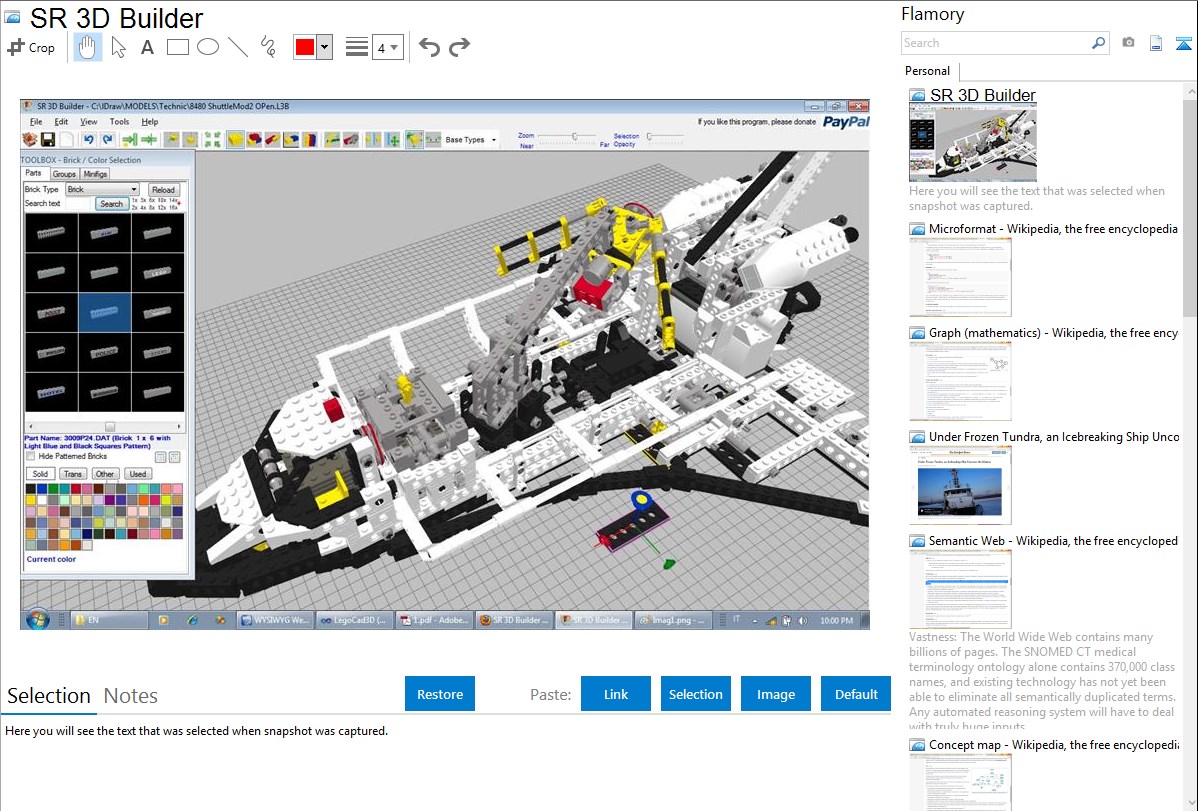Switch to the Minifigs tab in the toolbox
1198x811 pixels.
click(96, 174)
